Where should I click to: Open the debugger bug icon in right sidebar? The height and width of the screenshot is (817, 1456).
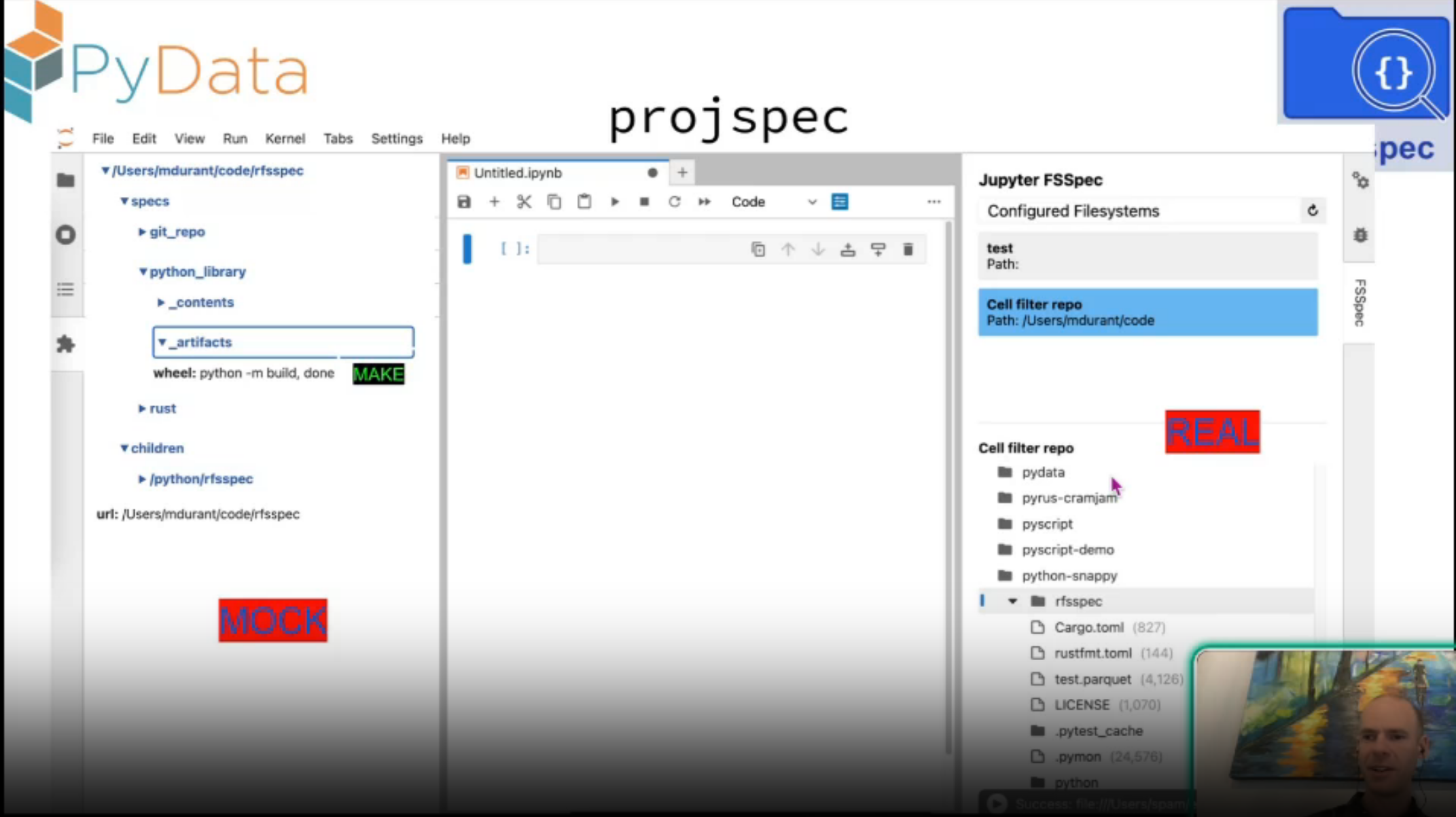[x=1360, y=235]
